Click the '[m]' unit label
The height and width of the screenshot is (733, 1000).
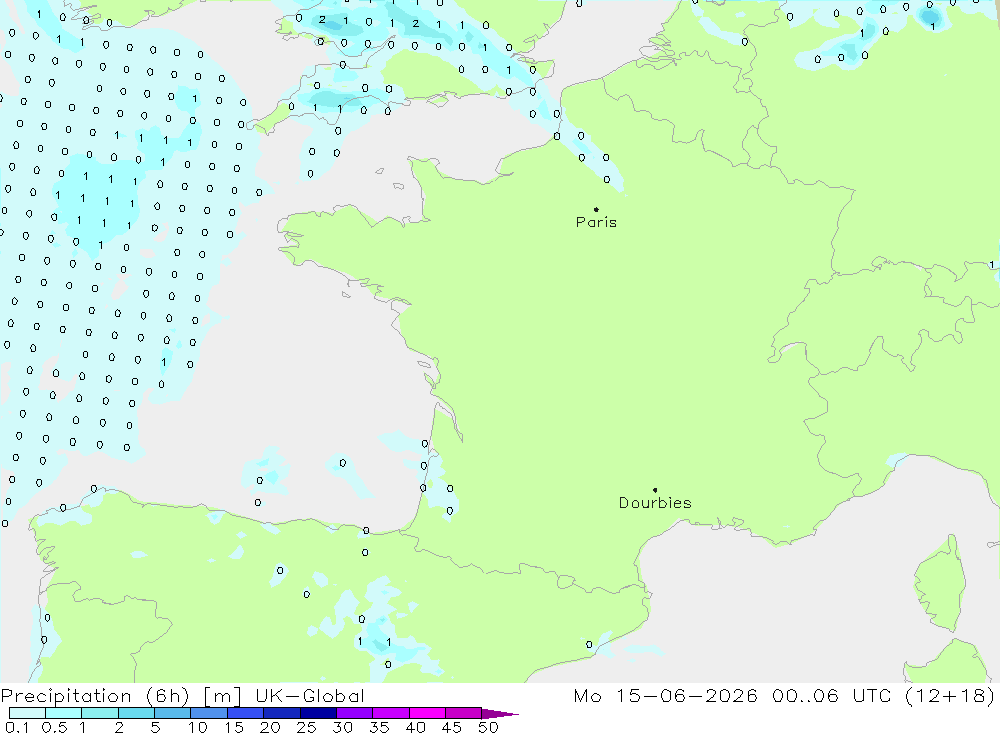click(x=222, y=696)
